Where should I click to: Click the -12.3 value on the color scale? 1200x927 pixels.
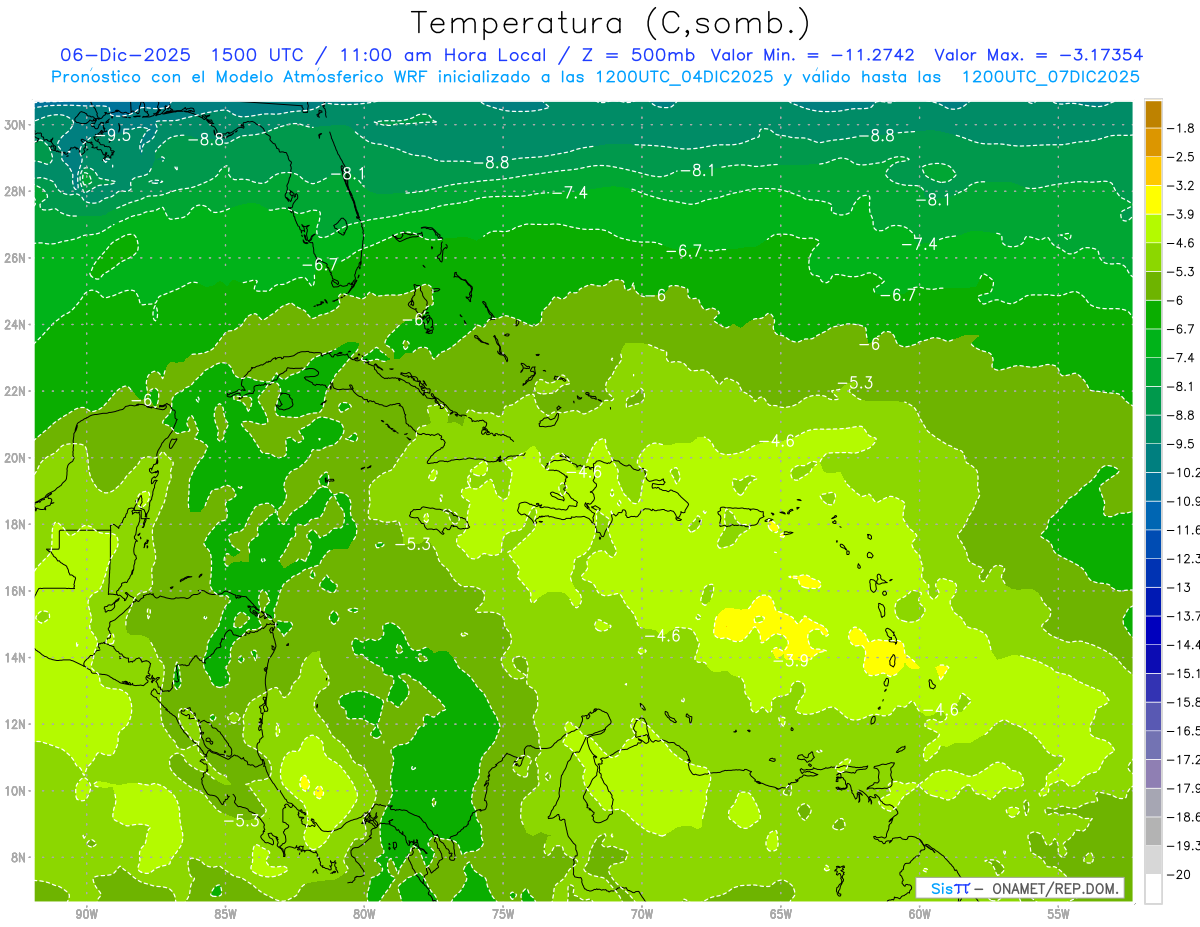[1184, 558]
